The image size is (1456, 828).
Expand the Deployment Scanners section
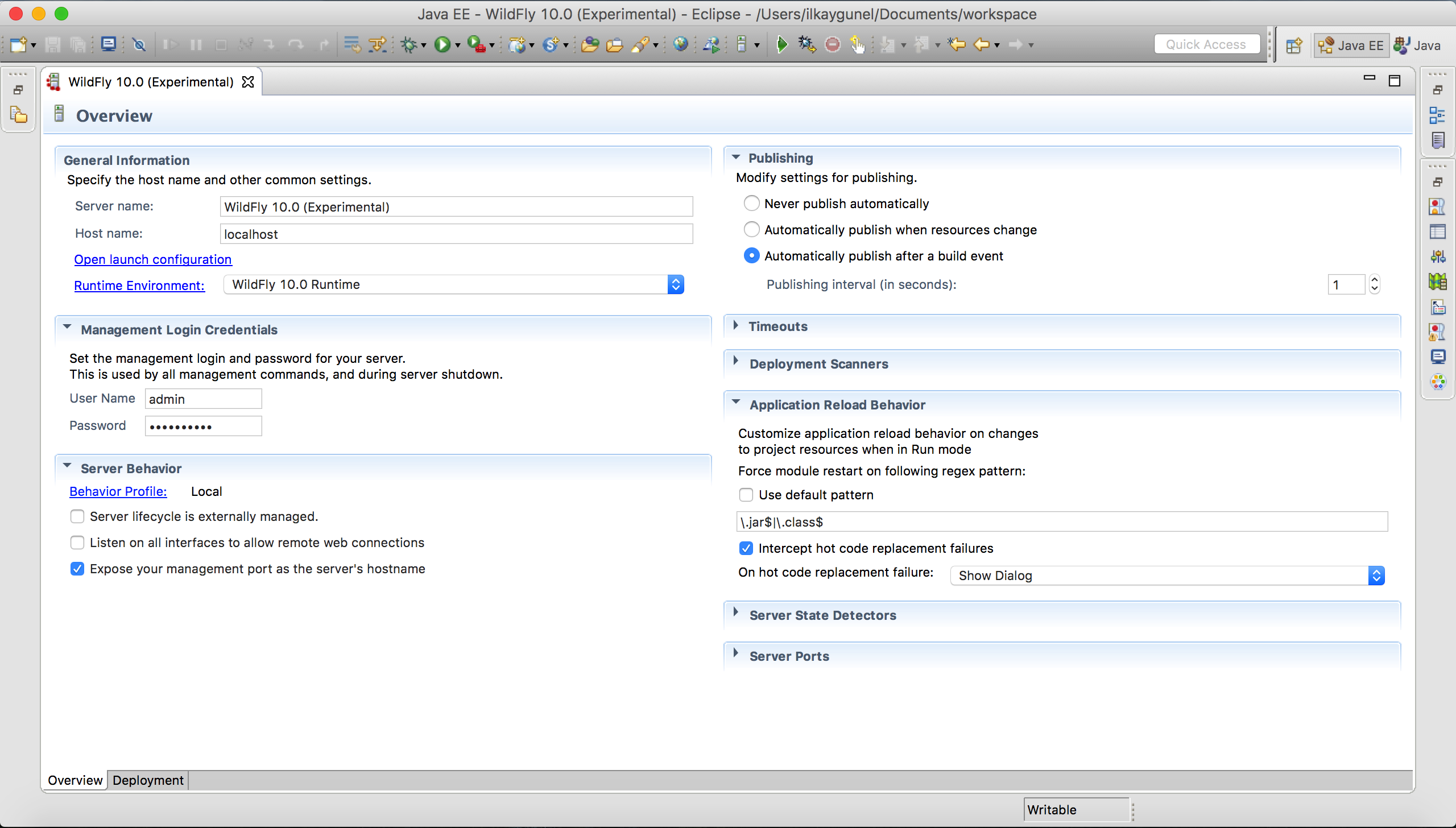pyautogui.click(x=736, y=361)
